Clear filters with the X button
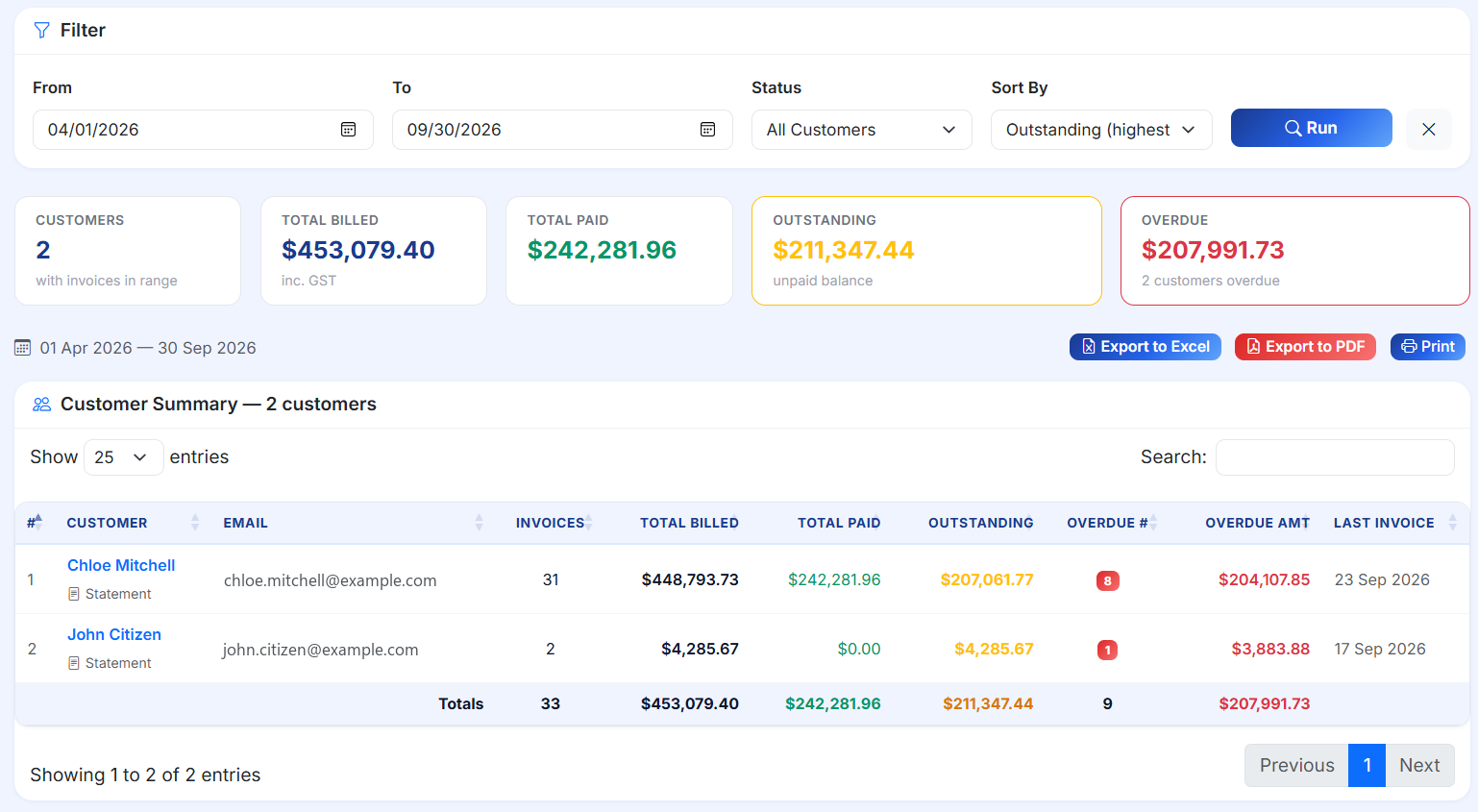Viewport: 1478px width, 812px height. [1429, 129]
